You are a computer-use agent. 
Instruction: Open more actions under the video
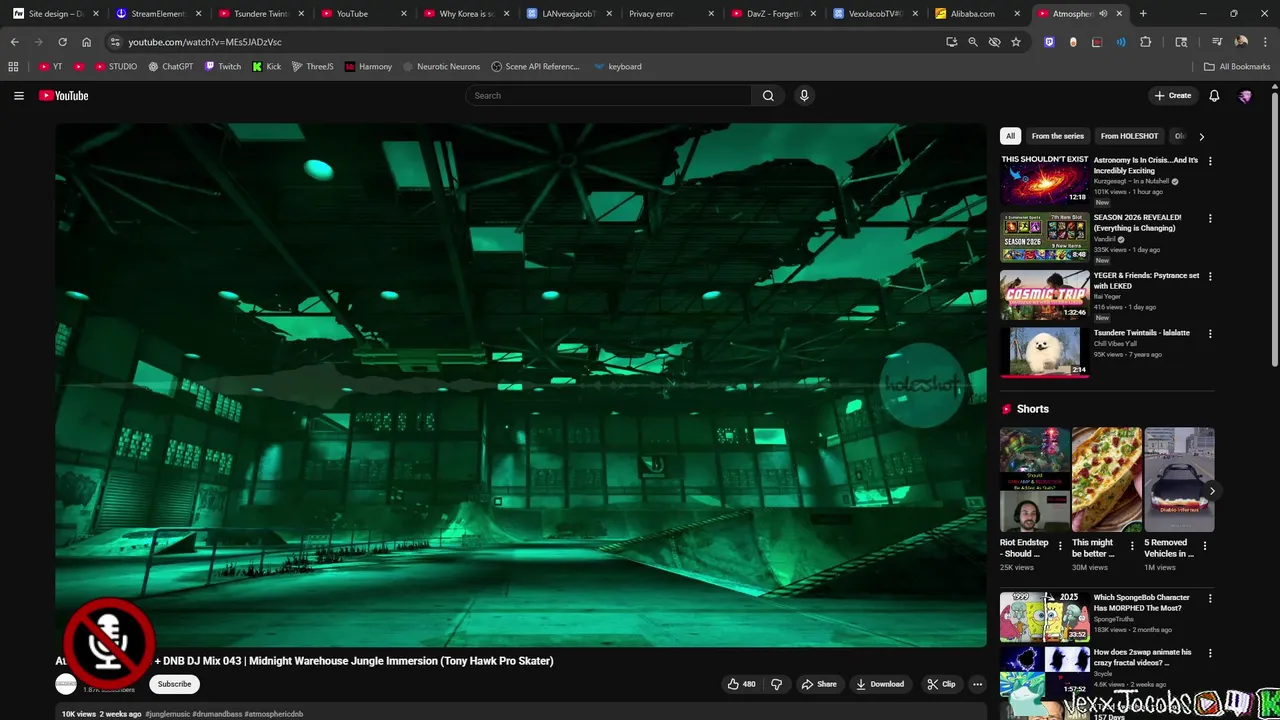(978, 684)
